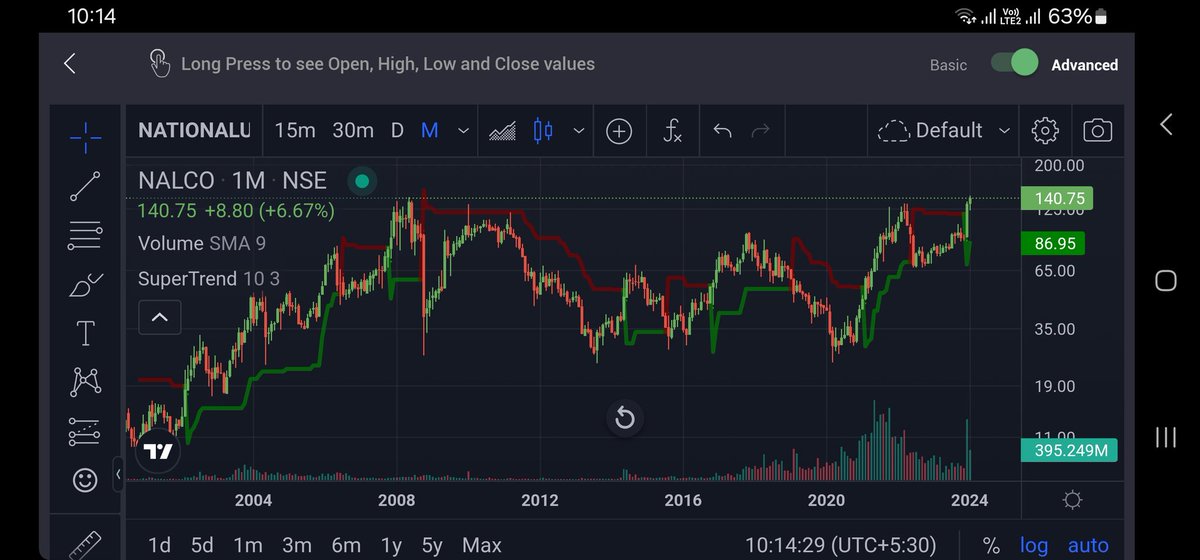Click the 86.95 SuperTrend value label
This screenshot has height=560, width=1200.
[1052, 243]
